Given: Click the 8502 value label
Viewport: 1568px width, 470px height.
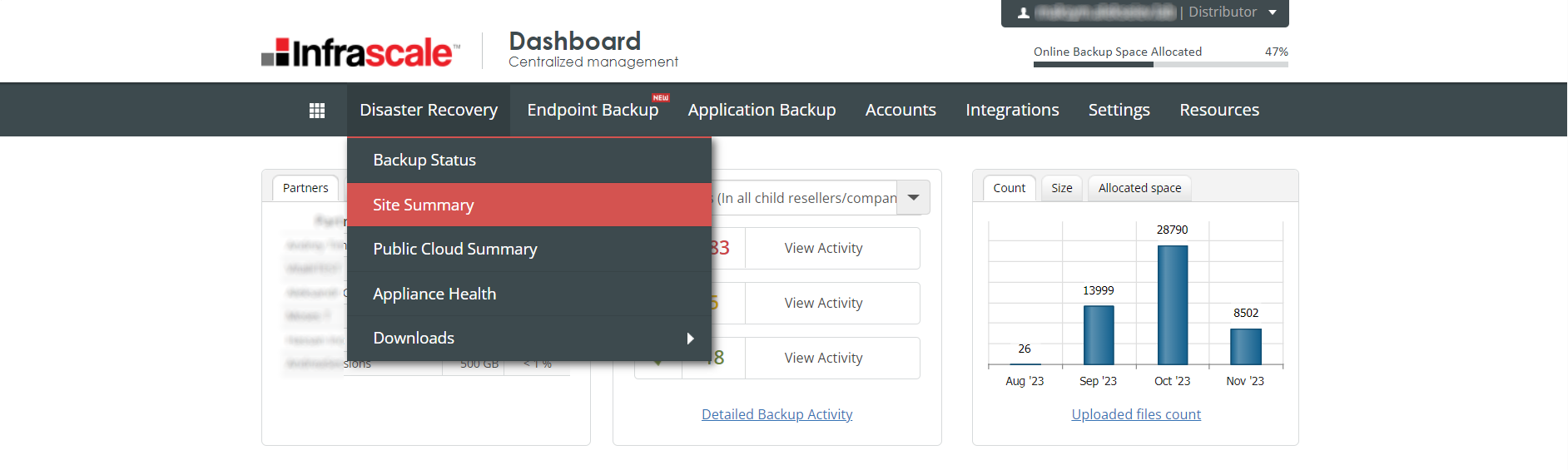Looking at the screenshot, I should point(1246,313).
